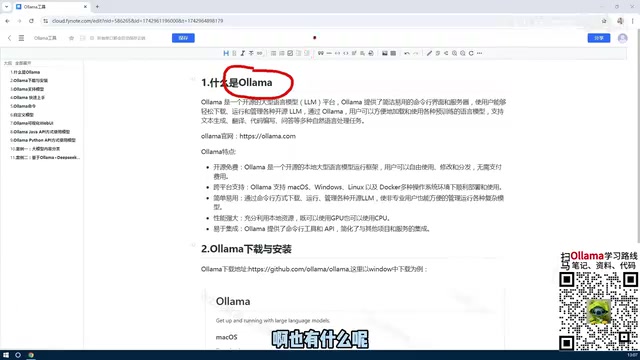Click the undo arrow in toolbar

(407, 53)
